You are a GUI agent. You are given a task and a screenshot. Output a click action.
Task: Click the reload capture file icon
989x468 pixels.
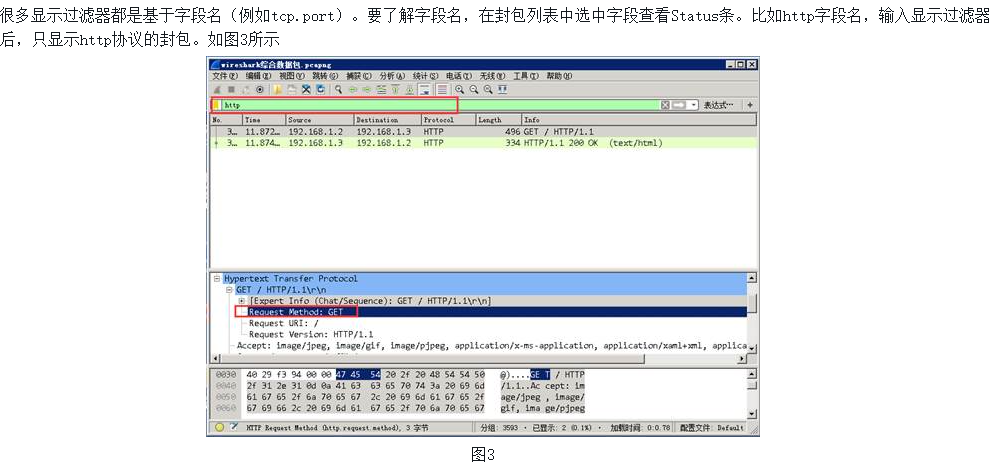(x=320, y=90)
